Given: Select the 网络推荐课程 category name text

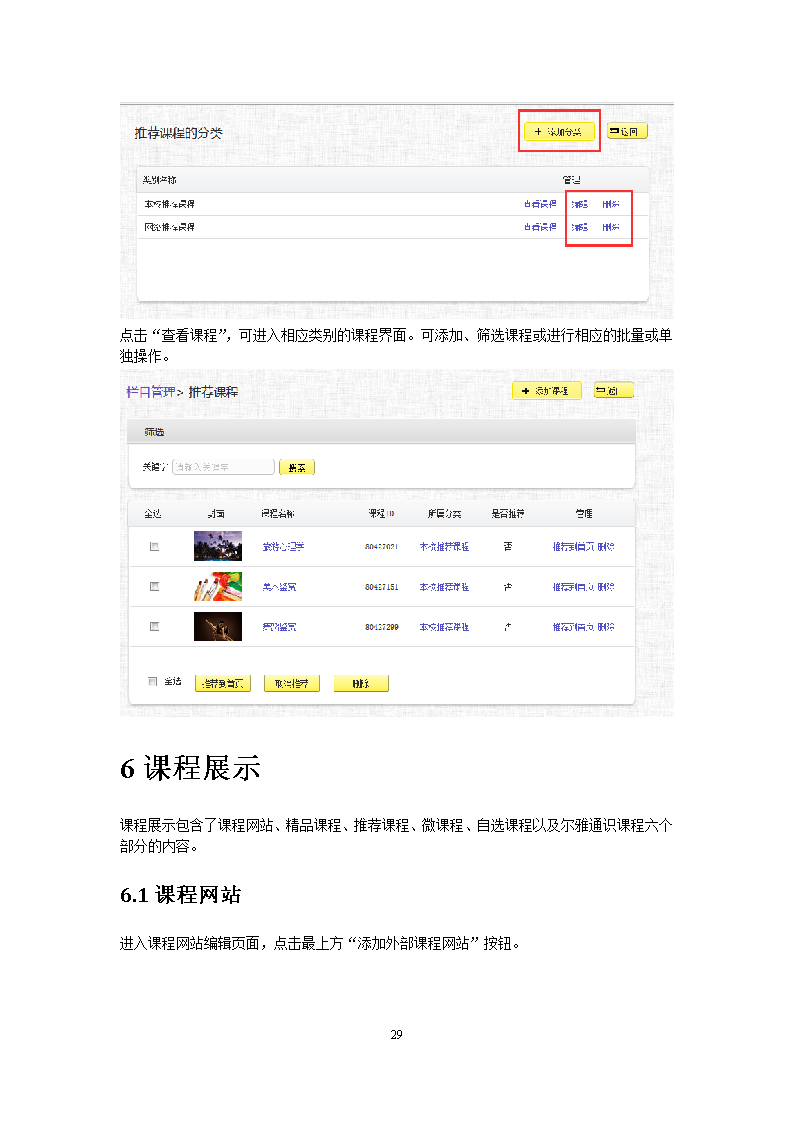Looking at the screenshot, I should tap(169, 228).
